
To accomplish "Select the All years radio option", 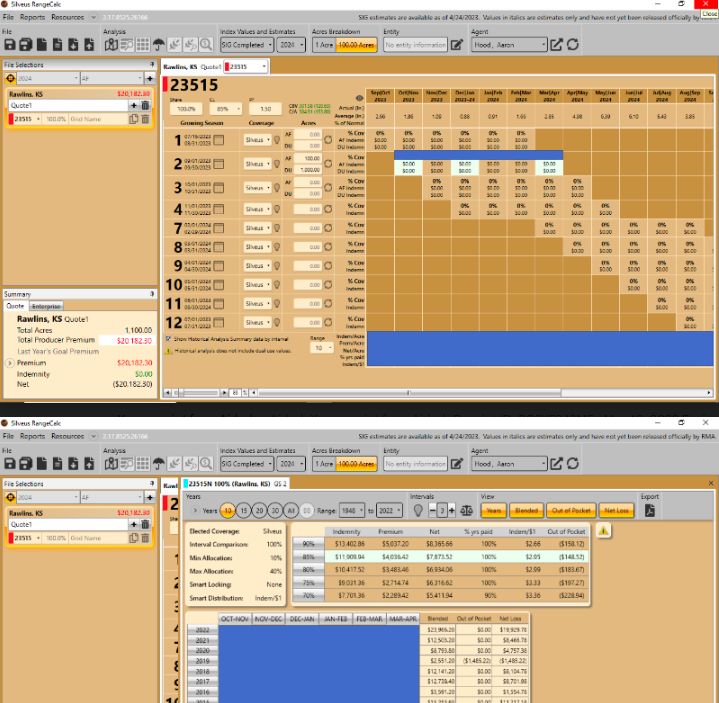I will coord(291,510).
